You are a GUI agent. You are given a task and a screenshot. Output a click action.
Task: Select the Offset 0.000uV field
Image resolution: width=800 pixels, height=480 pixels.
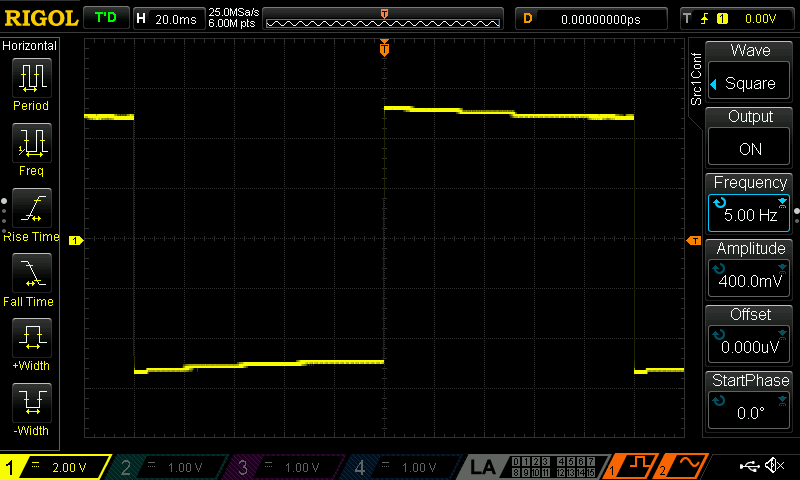click(749, 345)
